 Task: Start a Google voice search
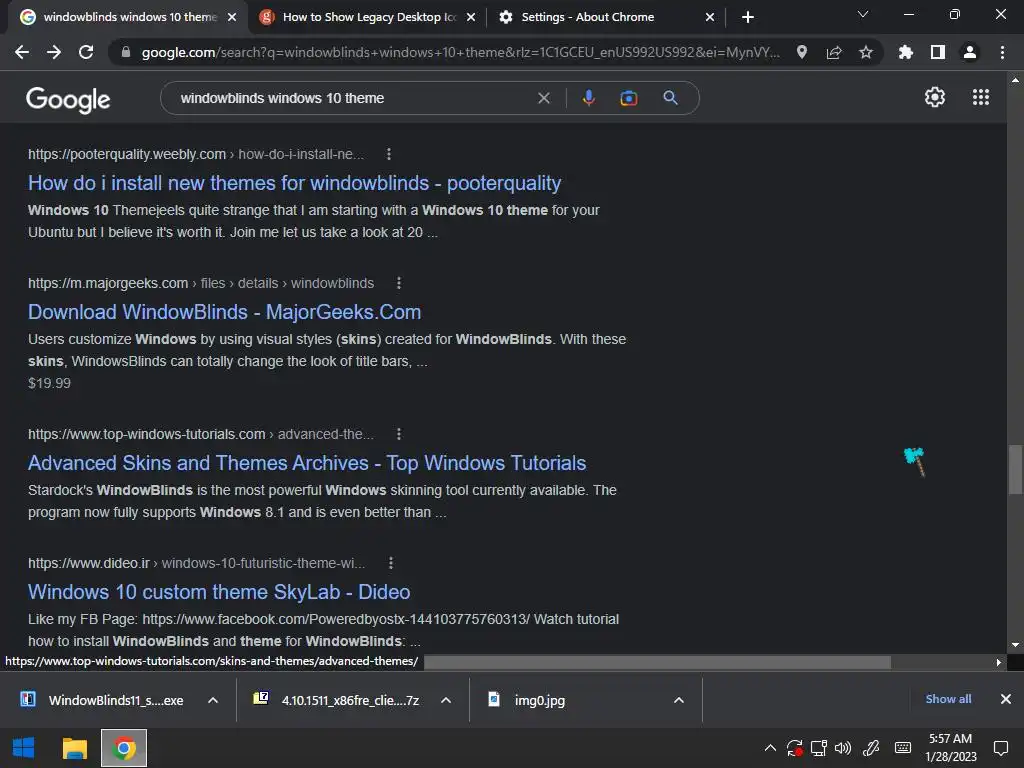tap(588, 98)
